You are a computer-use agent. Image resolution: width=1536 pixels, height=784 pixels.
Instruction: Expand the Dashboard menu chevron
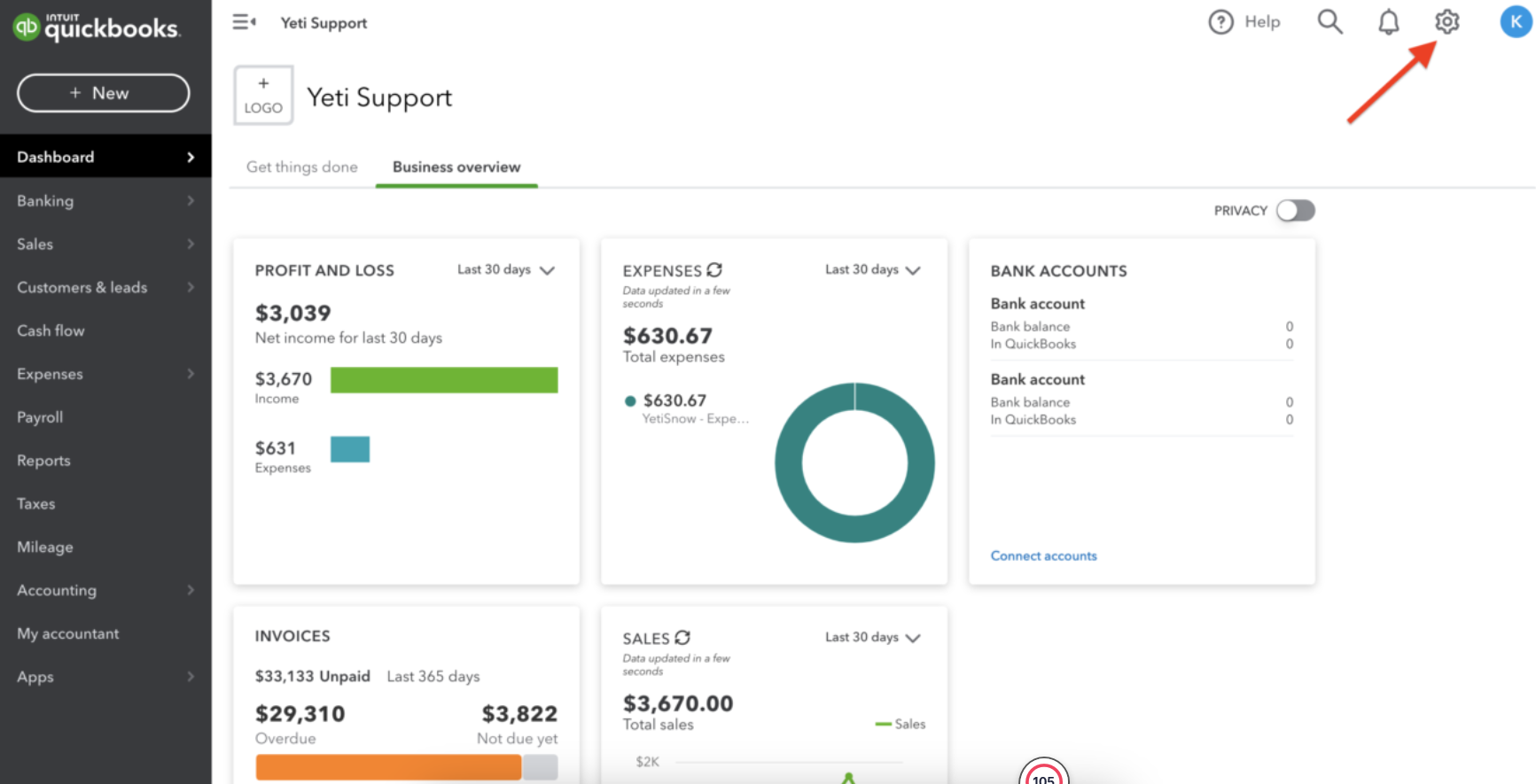pyautogui.click(x=191, y=157)
